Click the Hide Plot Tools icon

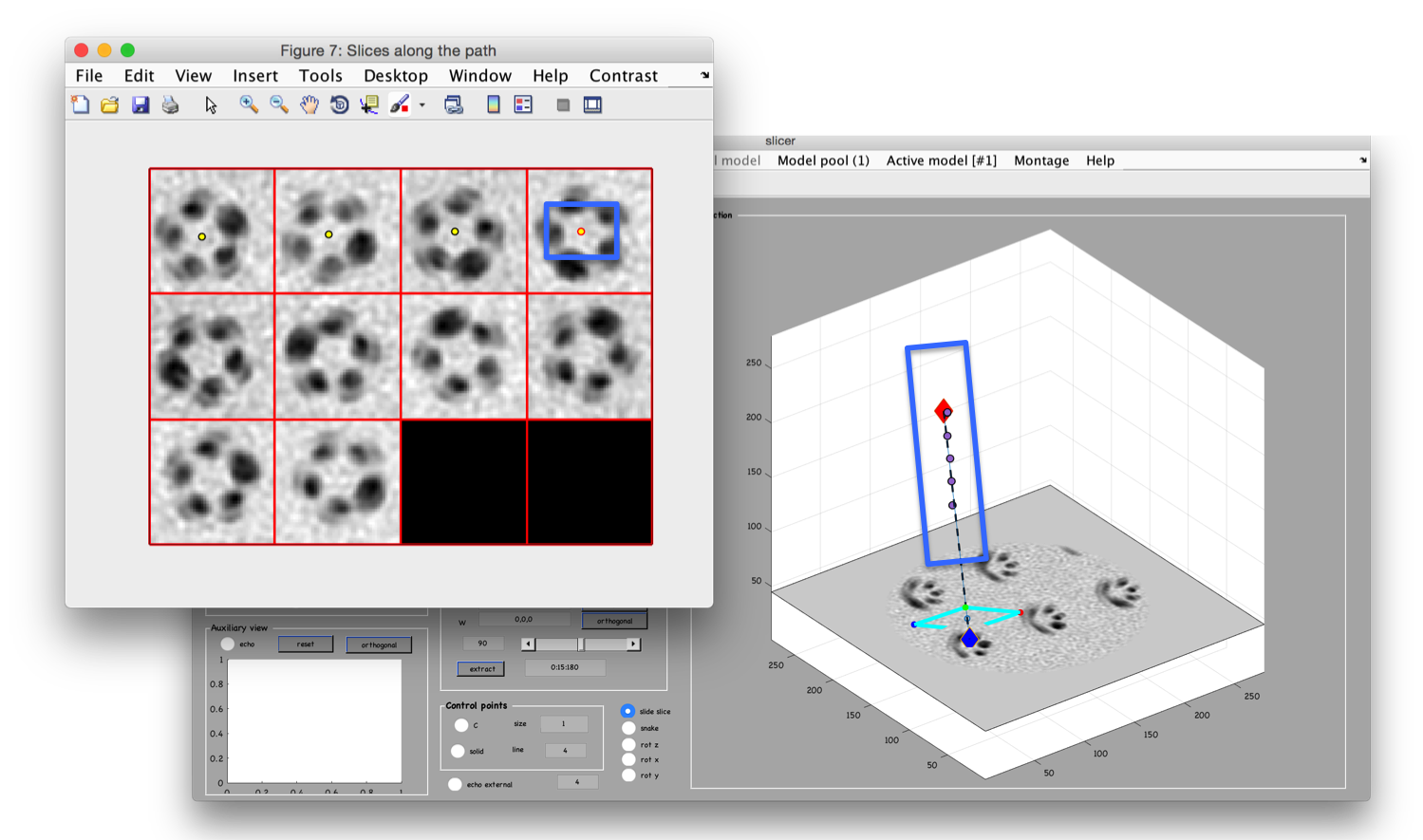pos(563,104)
